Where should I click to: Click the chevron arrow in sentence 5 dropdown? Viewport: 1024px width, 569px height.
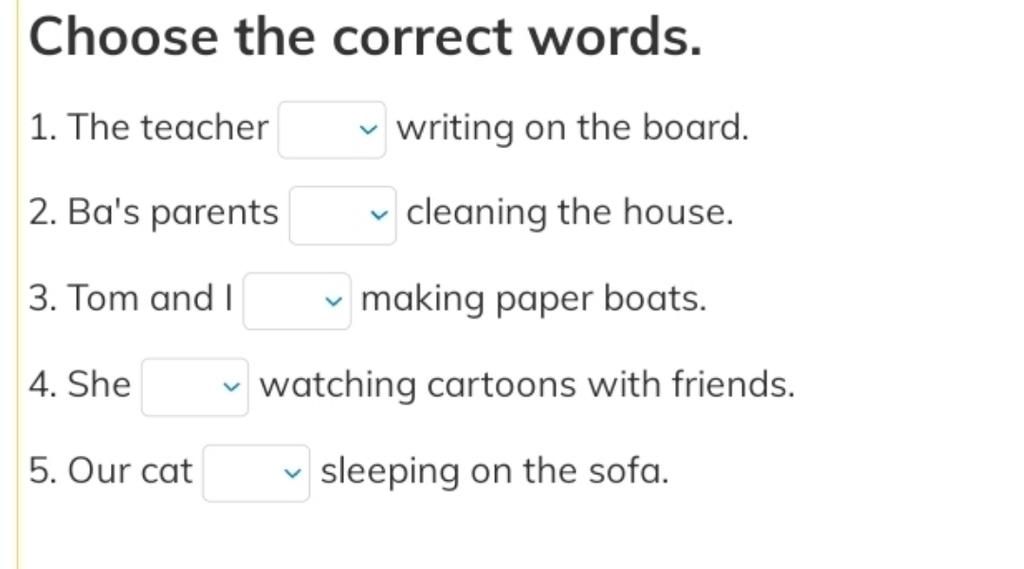tap(293, 474)
